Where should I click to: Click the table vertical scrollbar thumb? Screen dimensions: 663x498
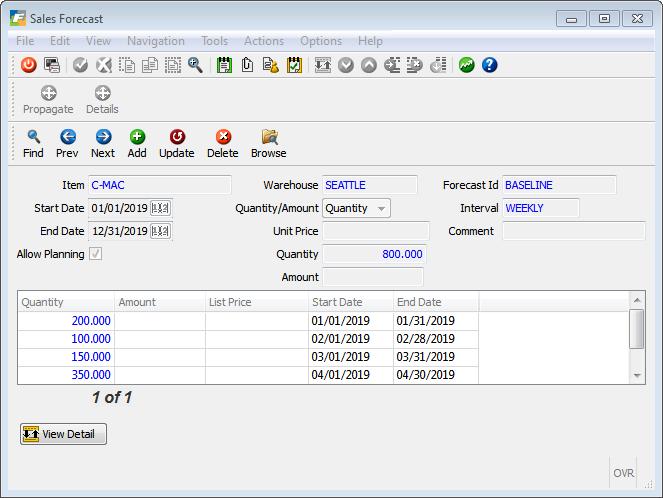(637, 329)
